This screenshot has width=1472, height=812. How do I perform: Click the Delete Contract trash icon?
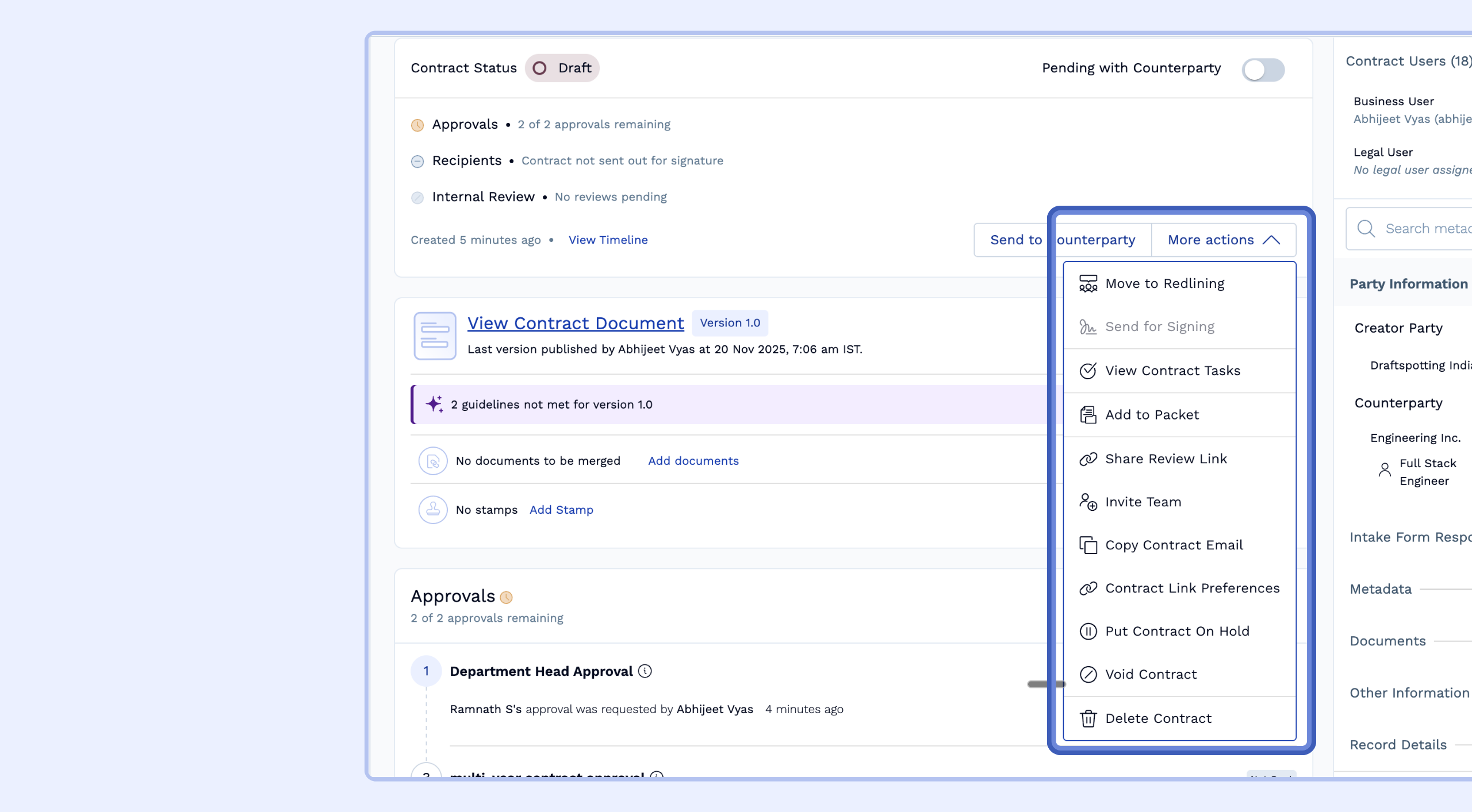[1088, 719]
